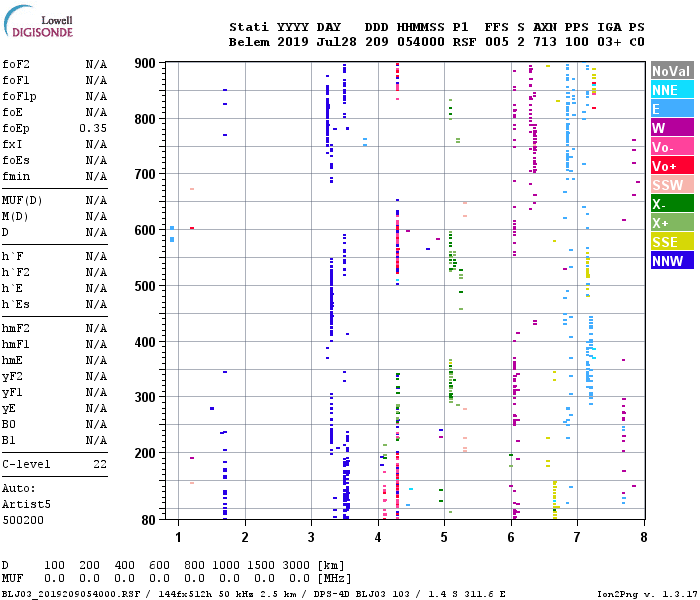This screenshot has width=700, height=600.
Task: Click the MUF(D) parameter label
Action: click(x=22, y=200)
